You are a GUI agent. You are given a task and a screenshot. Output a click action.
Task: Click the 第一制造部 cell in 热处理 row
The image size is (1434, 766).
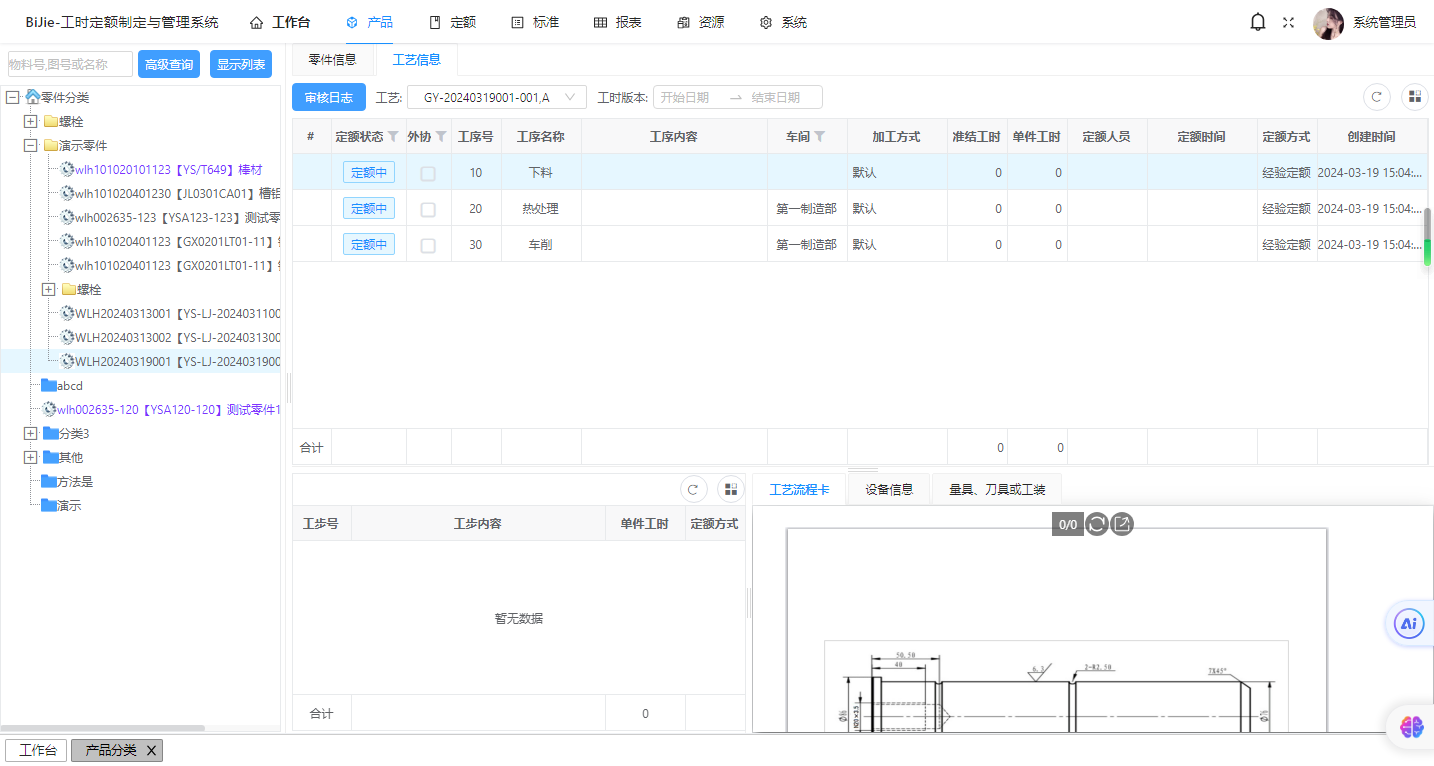[807, 208]
